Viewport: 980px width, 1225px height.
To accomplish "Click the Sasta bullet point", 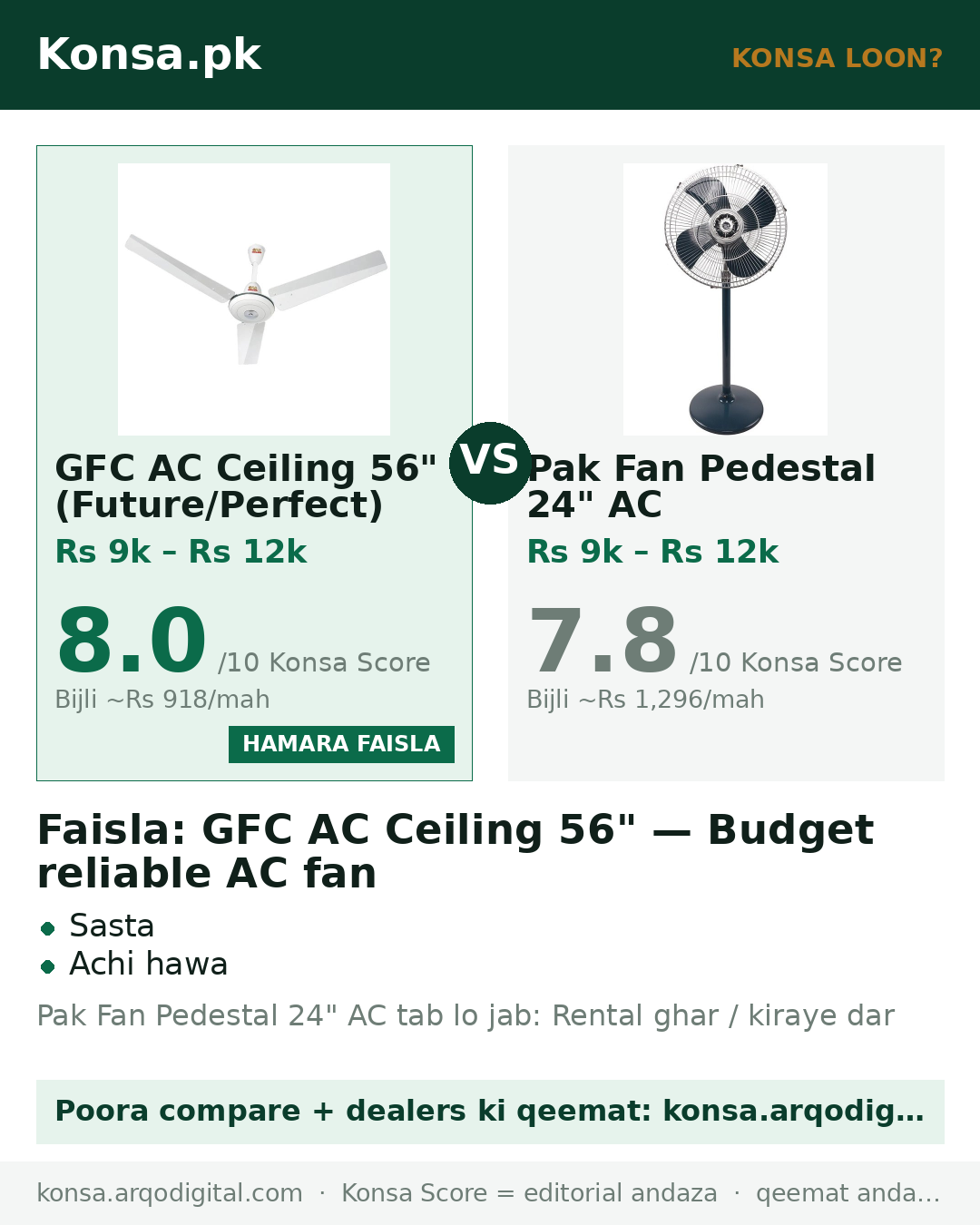I will click(x=112, y=926).
